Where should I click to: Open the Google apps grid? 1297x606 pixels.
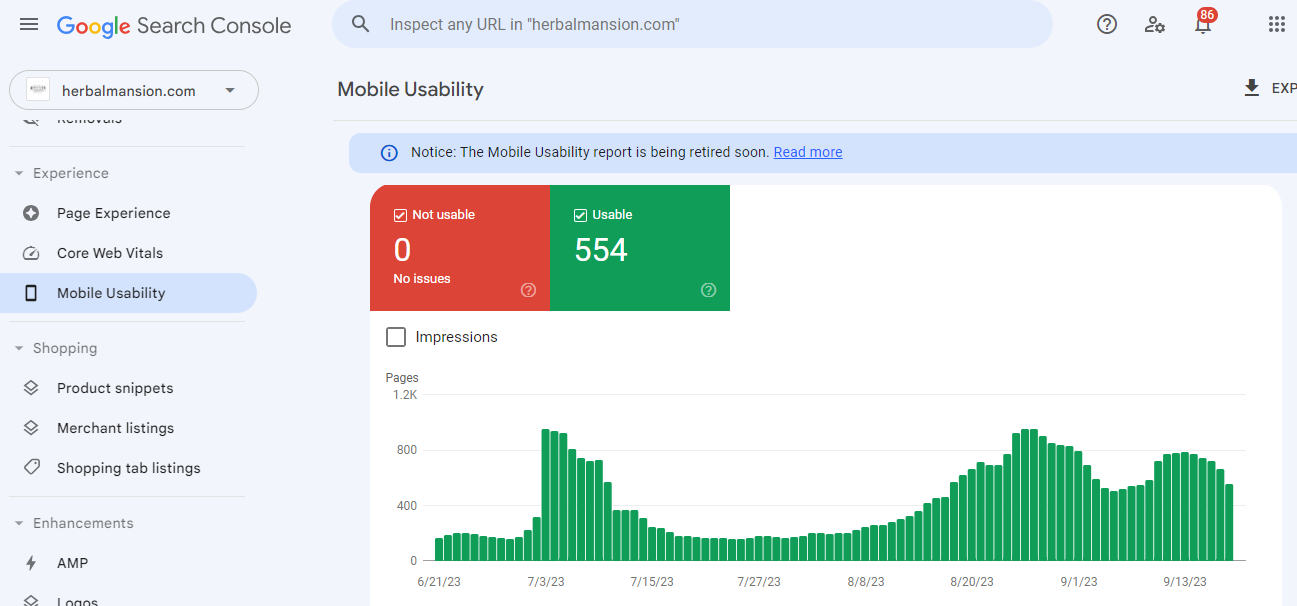[x=1277, y=24]
